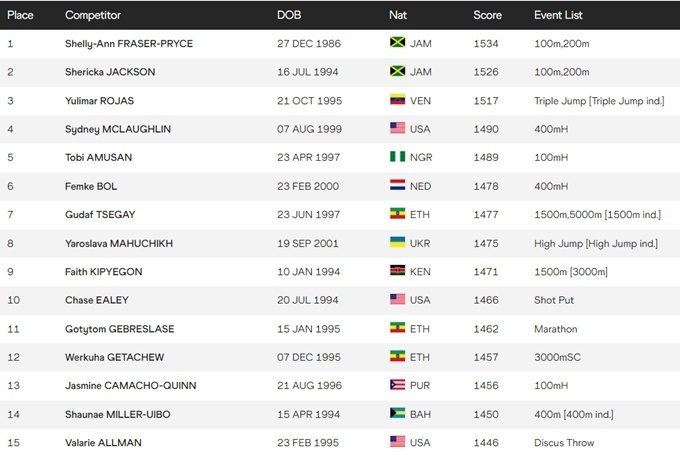Click Ukraine flag for Yaroslava Mahuchikh
The width and height of the screenshot is (680, 455).
(396, 243)
